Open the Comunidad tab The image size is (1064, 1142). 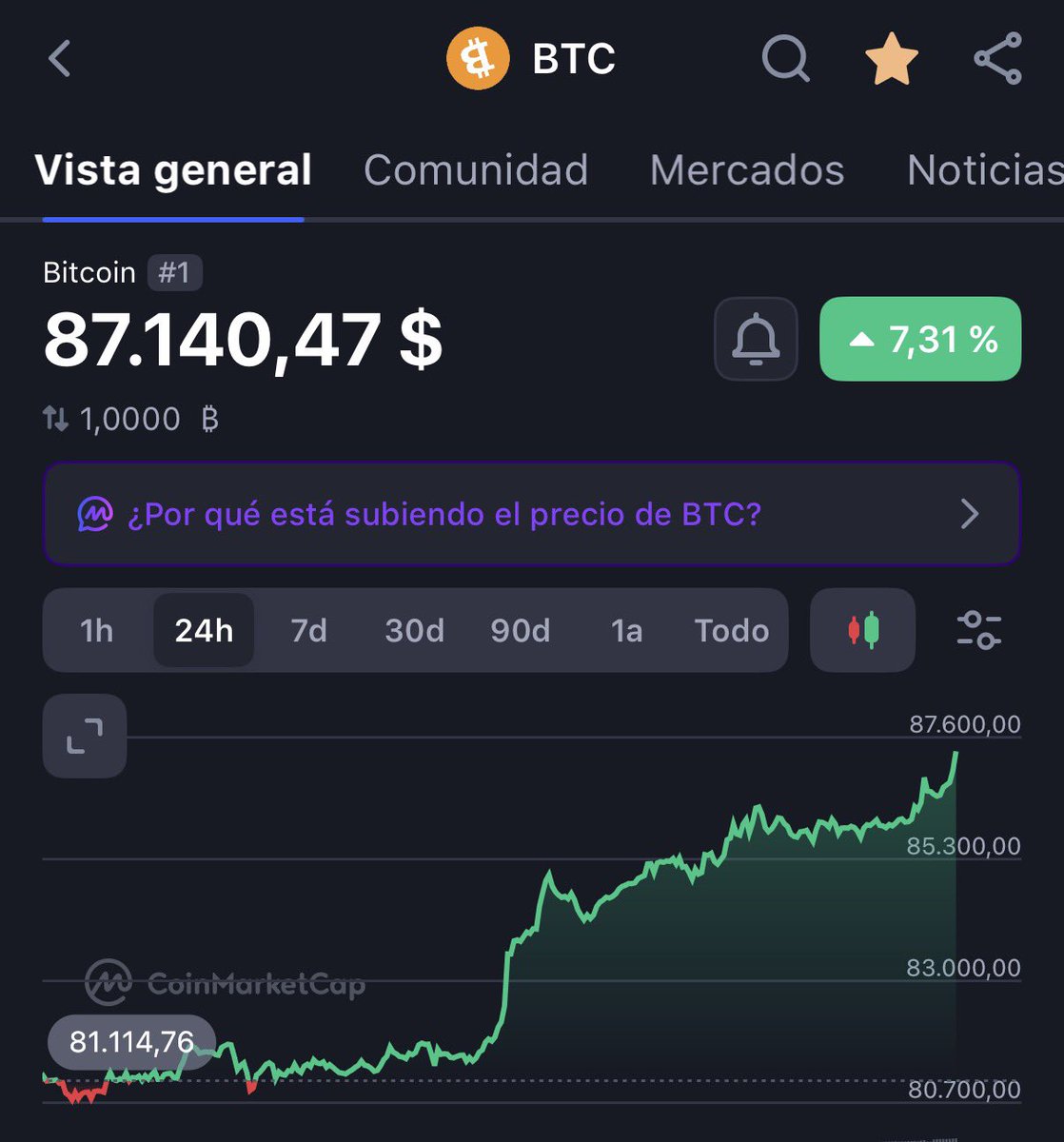pos(476,170)
